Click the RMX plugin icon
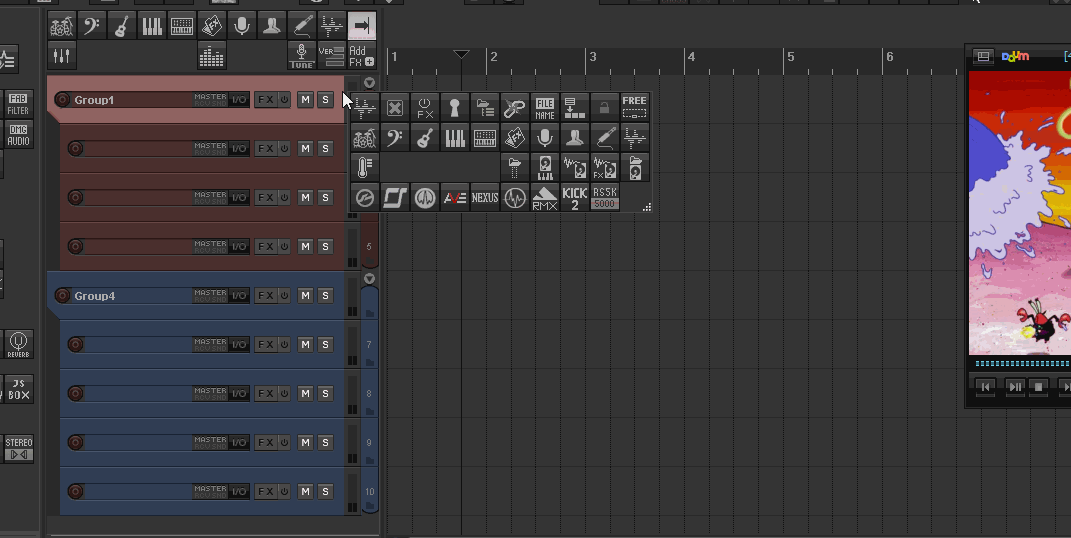The width and height of the screenshot is (1071, 538). [544, 197]
